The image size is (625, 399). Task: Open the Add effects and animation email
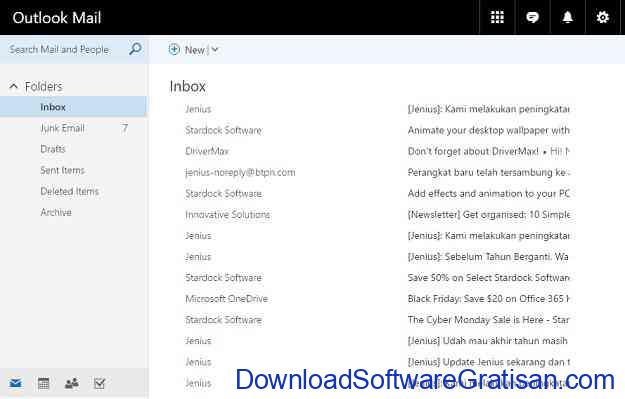(377, 194)
